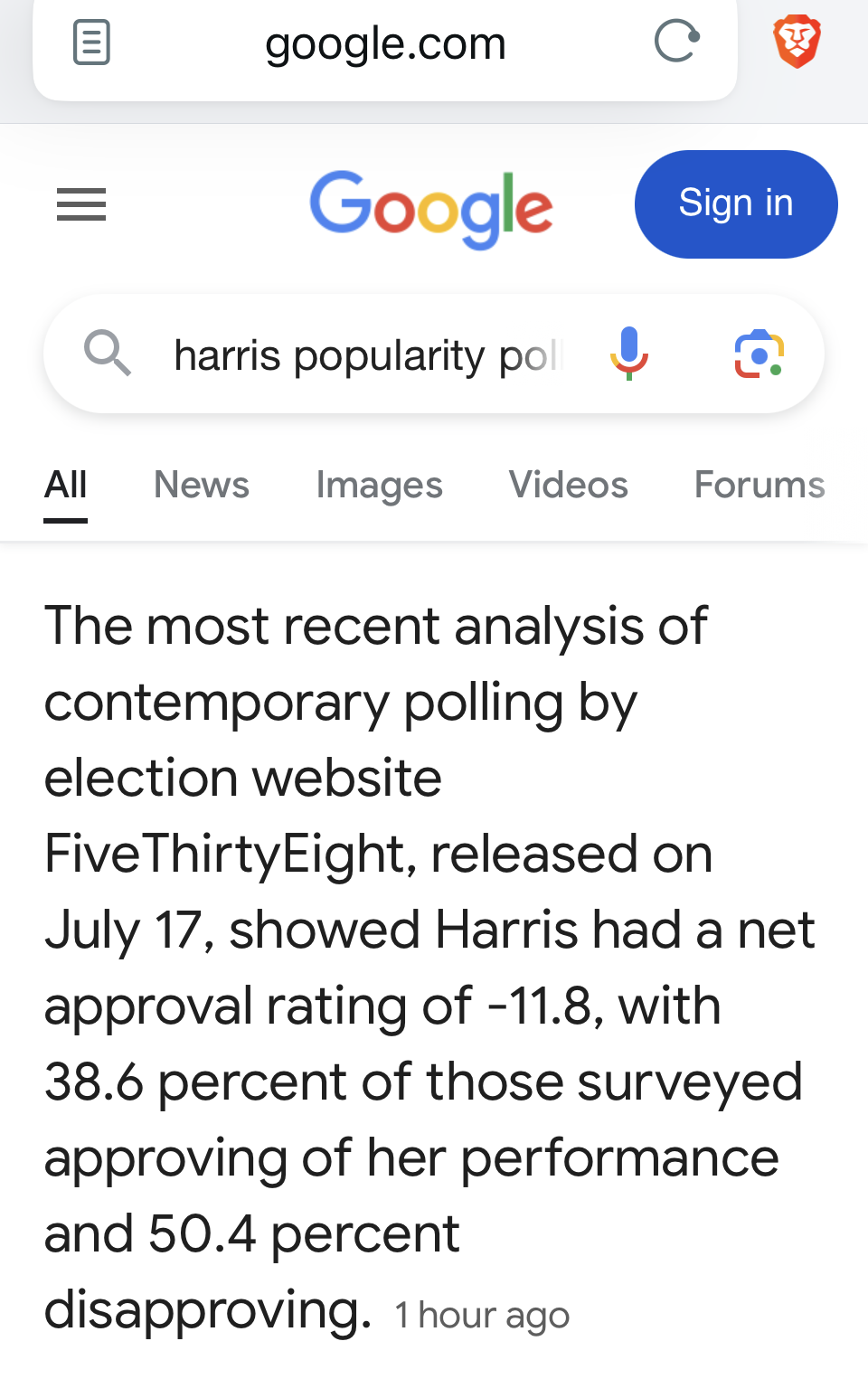This screenshot has width=868, height=1379.
Task: Open reader mode from the address bar
Action: tap(91, 43)
